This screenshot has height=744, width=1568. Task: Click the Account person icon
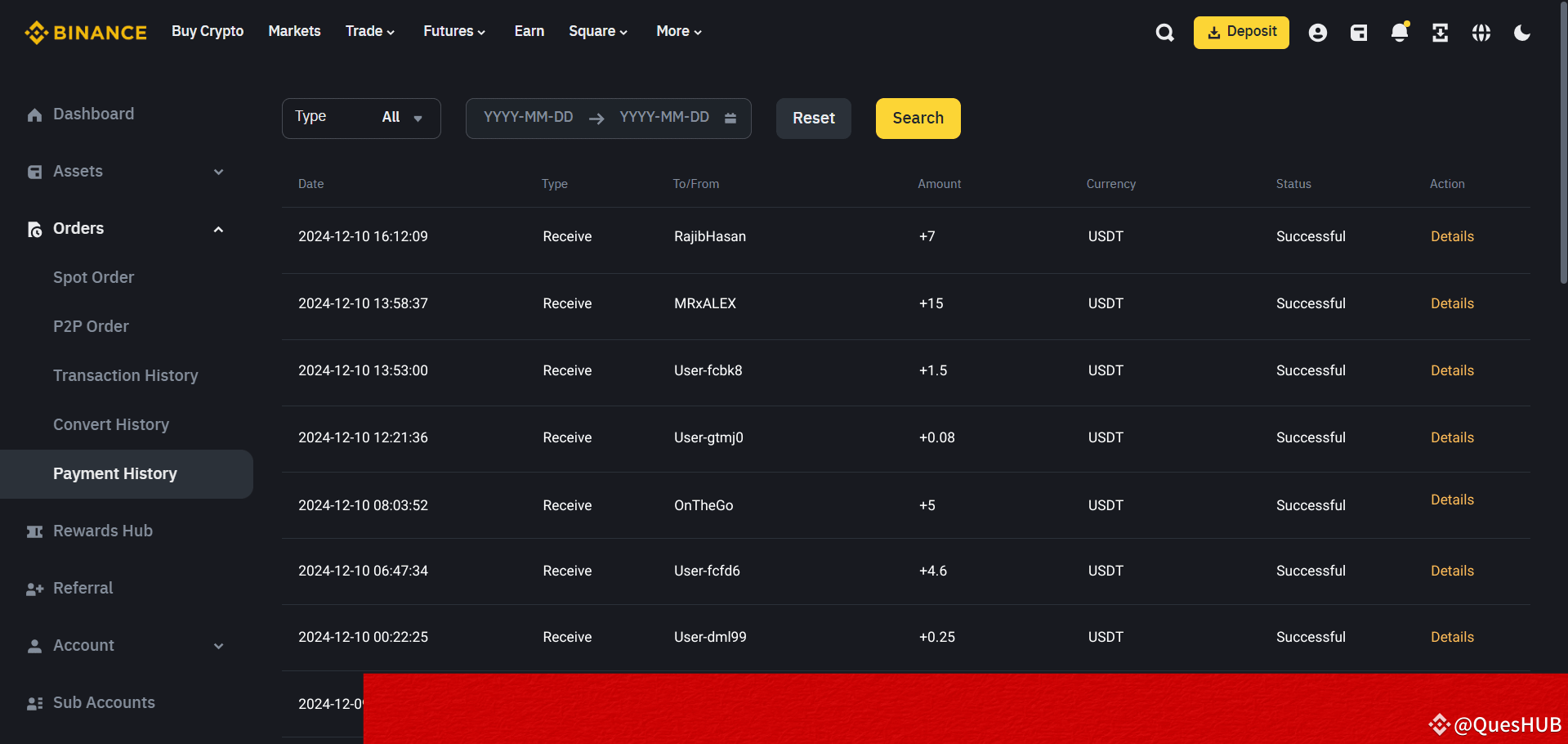(34, 646)
